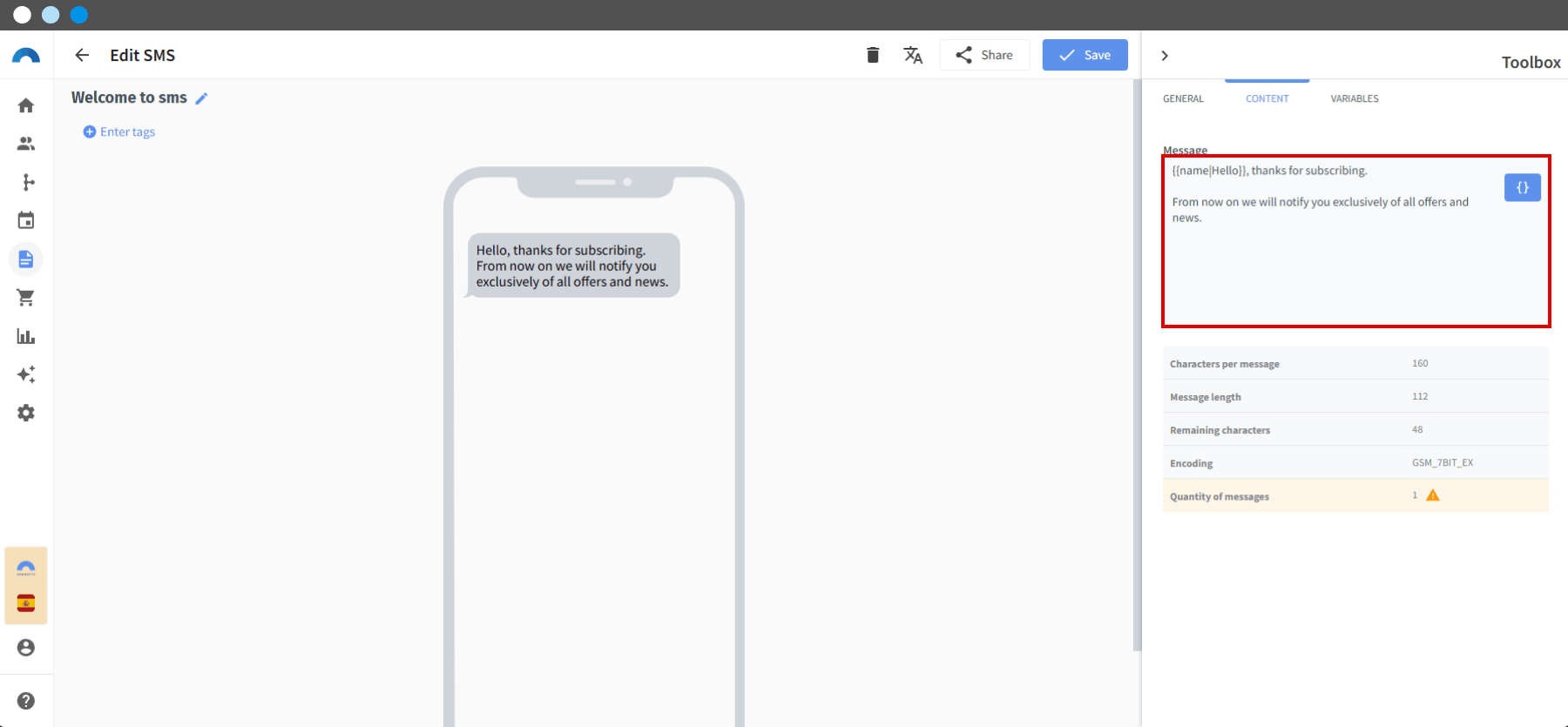Click the 'Characters per message' row label
1568x727 pixels.
click(1225, 364)
